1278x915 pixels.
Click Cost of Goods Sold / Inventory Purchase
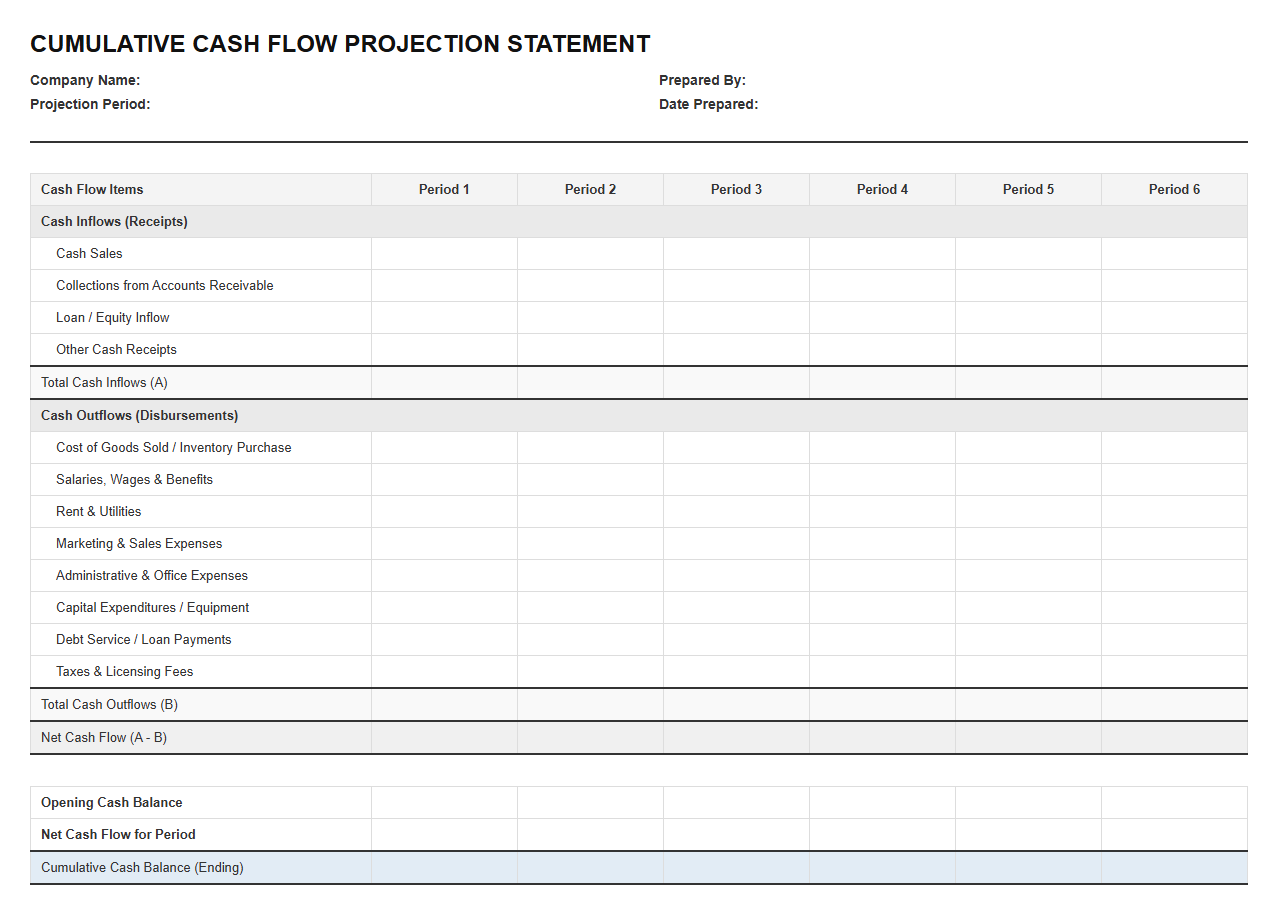[x=173, y=447]
